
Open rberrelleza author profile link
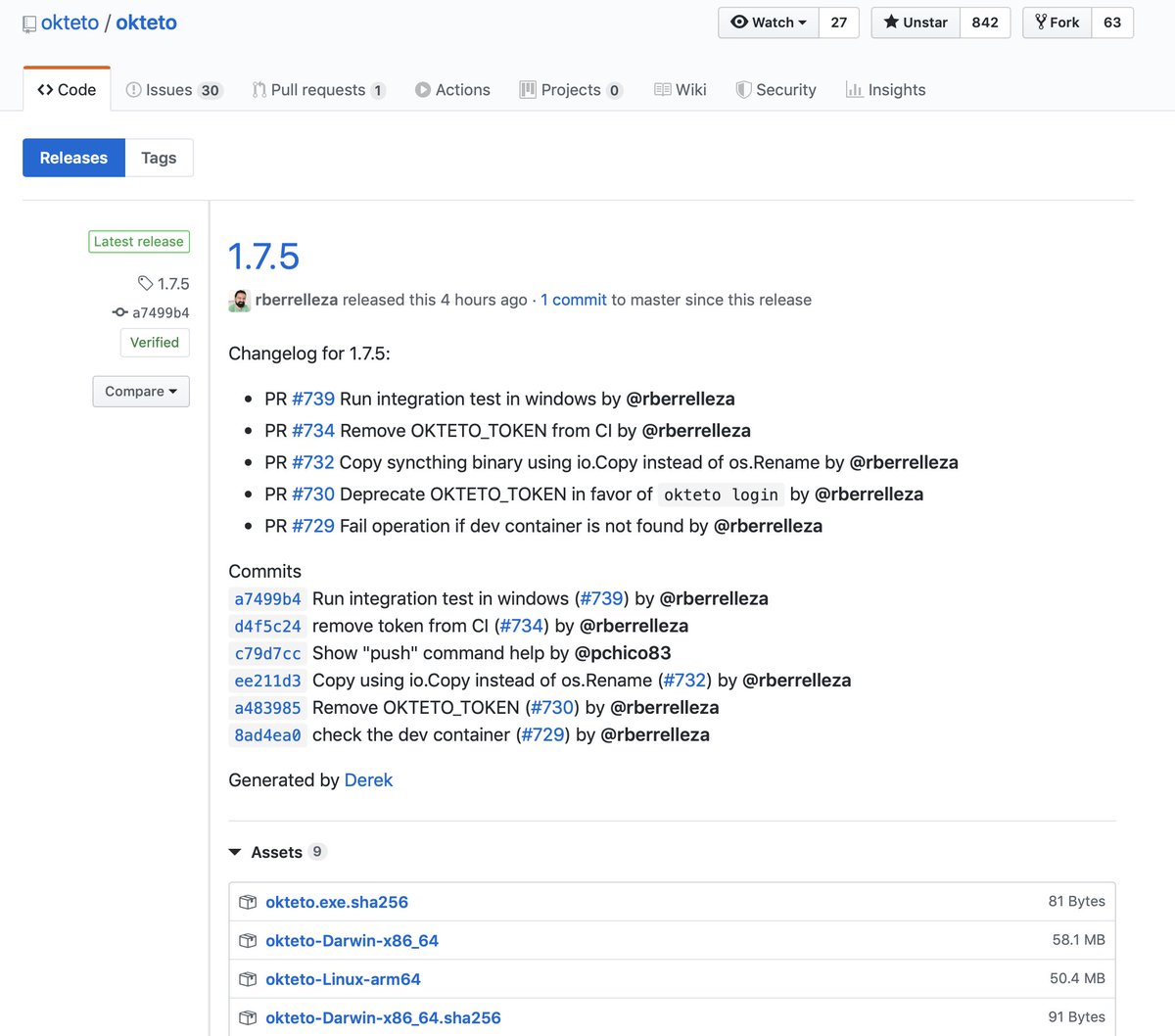pos(297,300)
